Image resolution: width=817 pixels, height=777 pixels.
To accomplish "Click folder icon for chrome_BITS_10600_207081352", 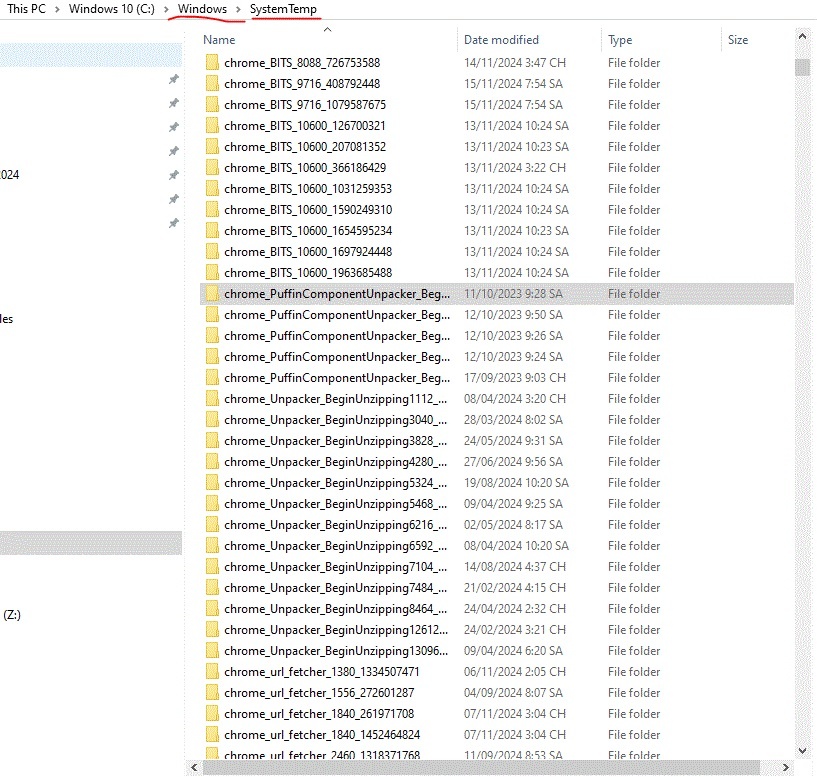I will (x=212, y=146).
